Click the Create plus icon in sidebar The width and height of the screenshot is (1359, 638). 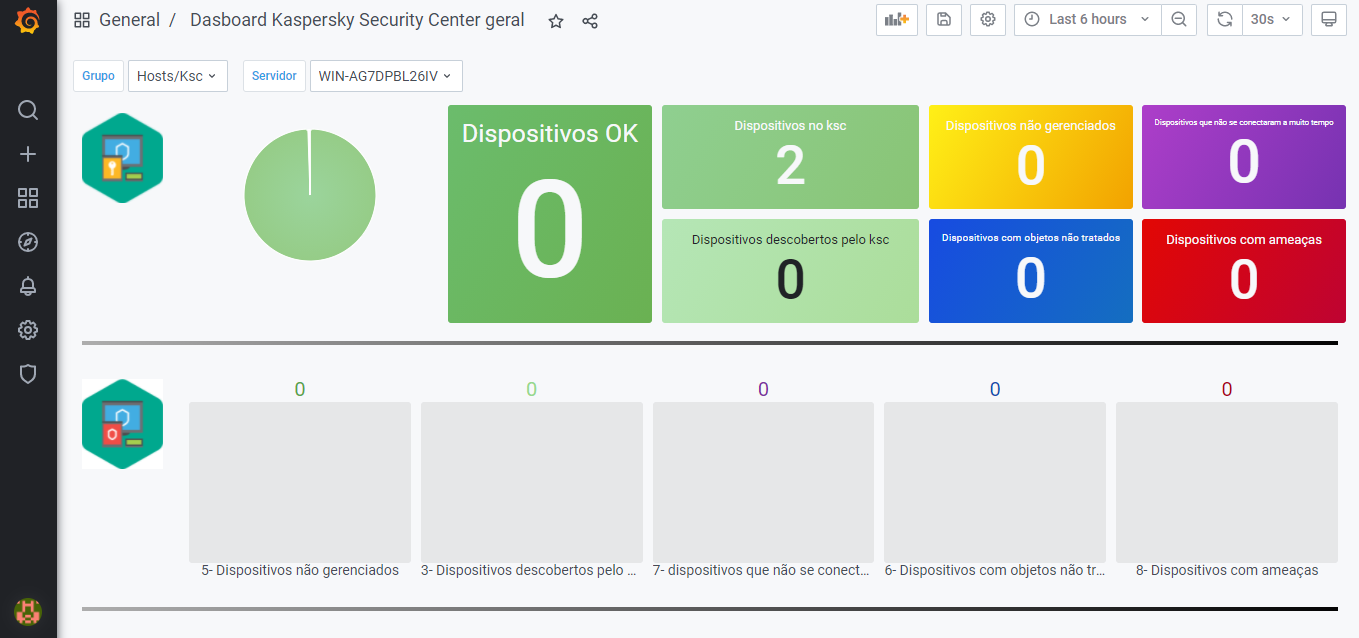point(28,154)
